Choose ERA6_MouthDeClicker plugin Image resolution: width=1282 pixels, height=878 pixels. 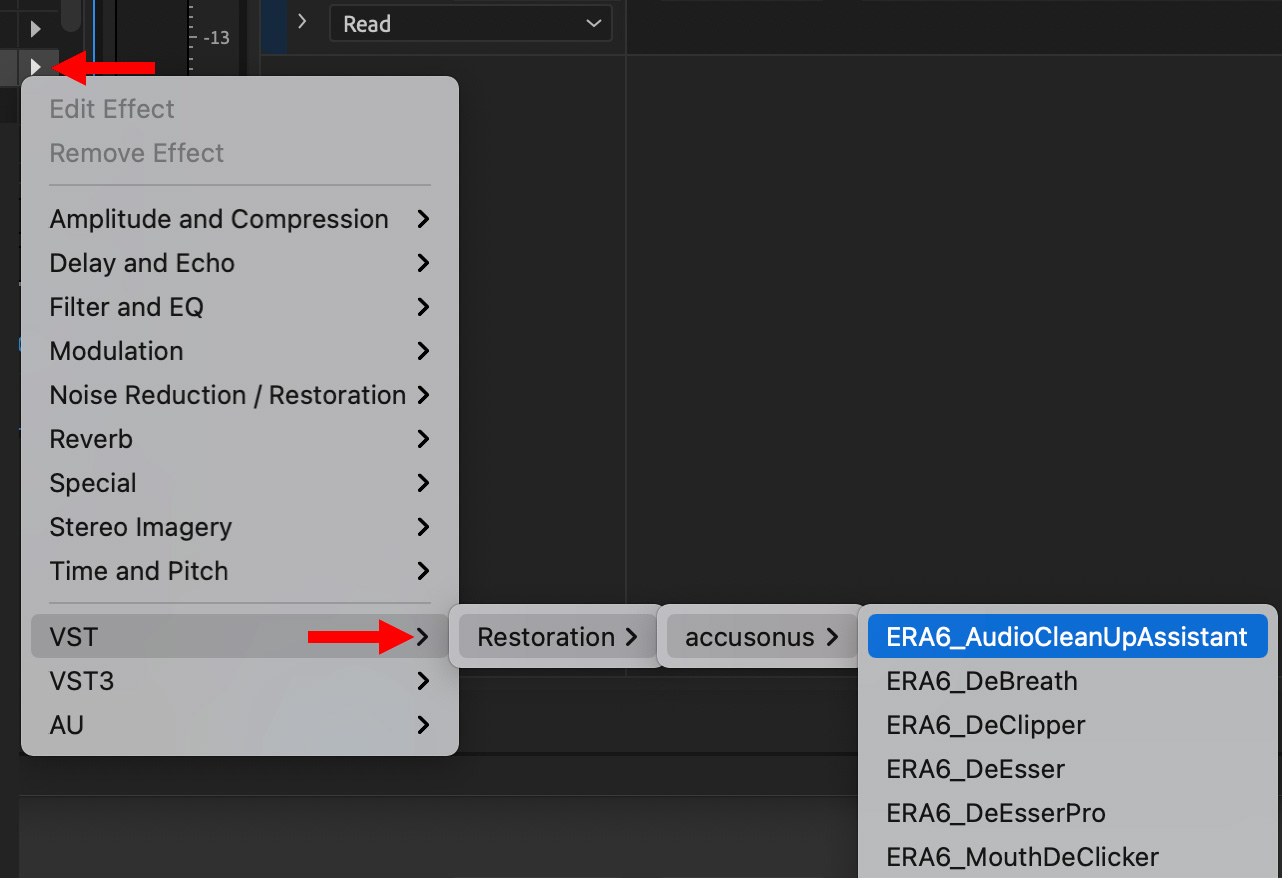point(1067,857)
